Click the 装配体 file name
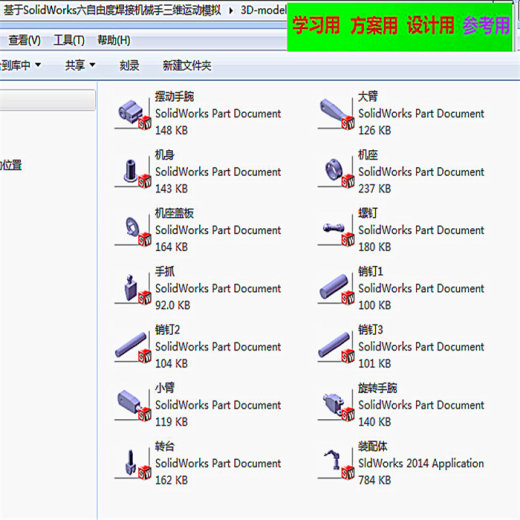The image size is (520, 520). click(x=373, y=447)
